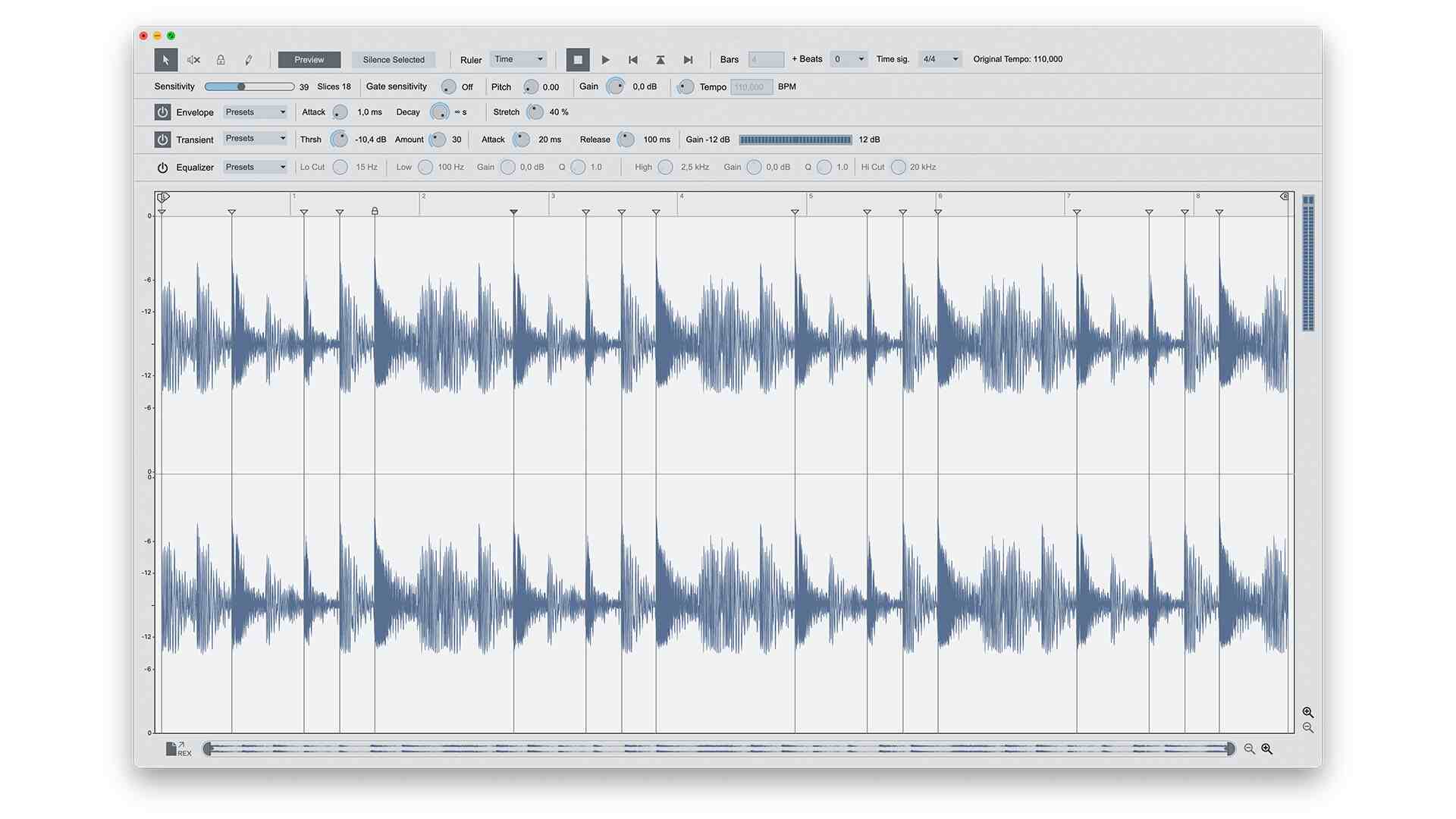
Task: Expand the Envelope Presets dropdown
Action: coord(255,112)
